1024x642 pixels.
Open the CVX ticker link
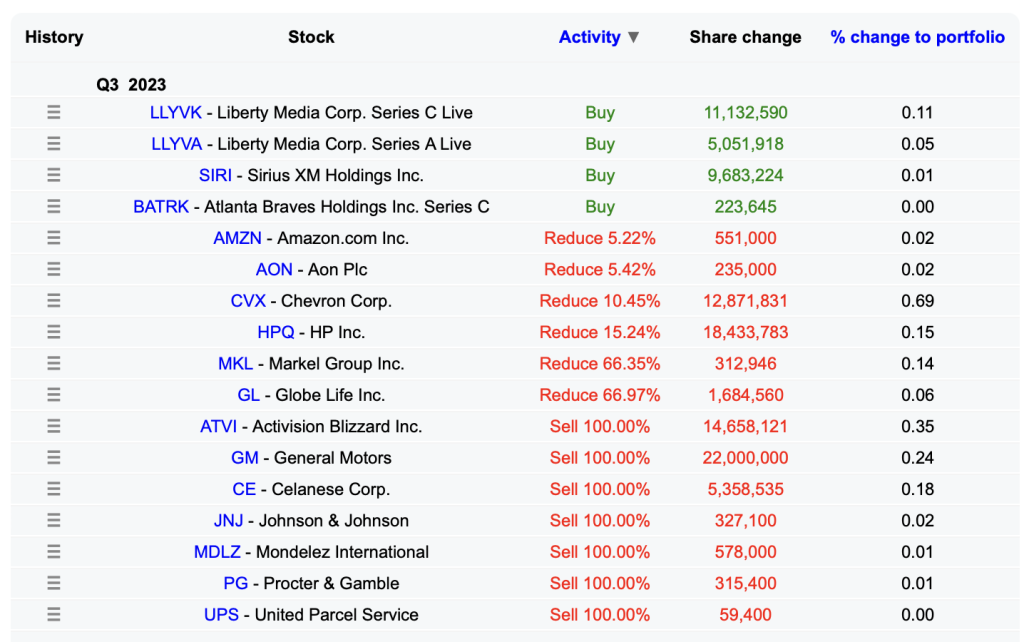click(248, 301)
